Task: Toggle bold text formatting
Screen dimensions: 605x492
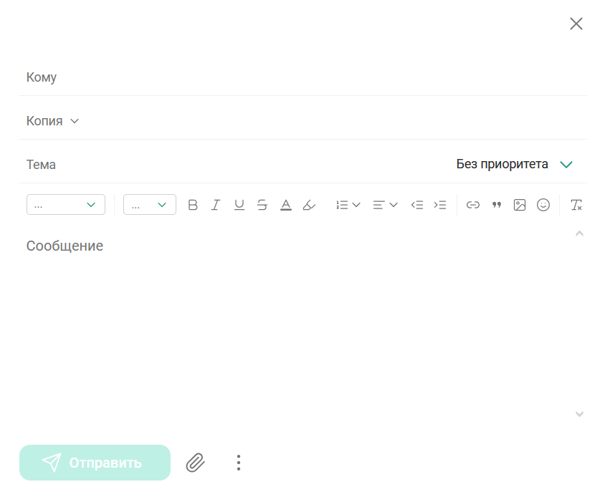Action: (193, 205)
